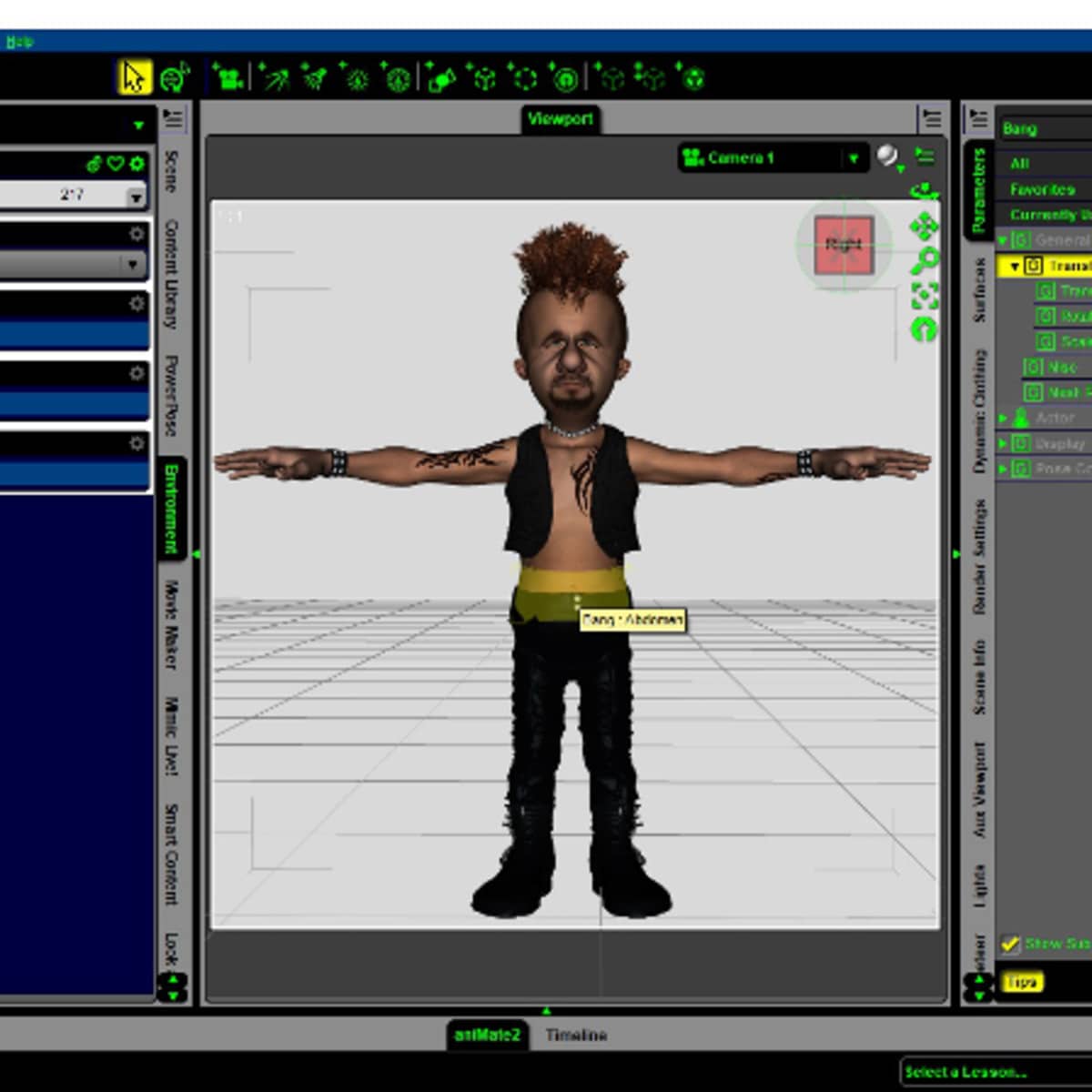Expand the Actor parameter group
The width and height of the screenshot is (1092, 1092).
click(x=1003, y=418)
